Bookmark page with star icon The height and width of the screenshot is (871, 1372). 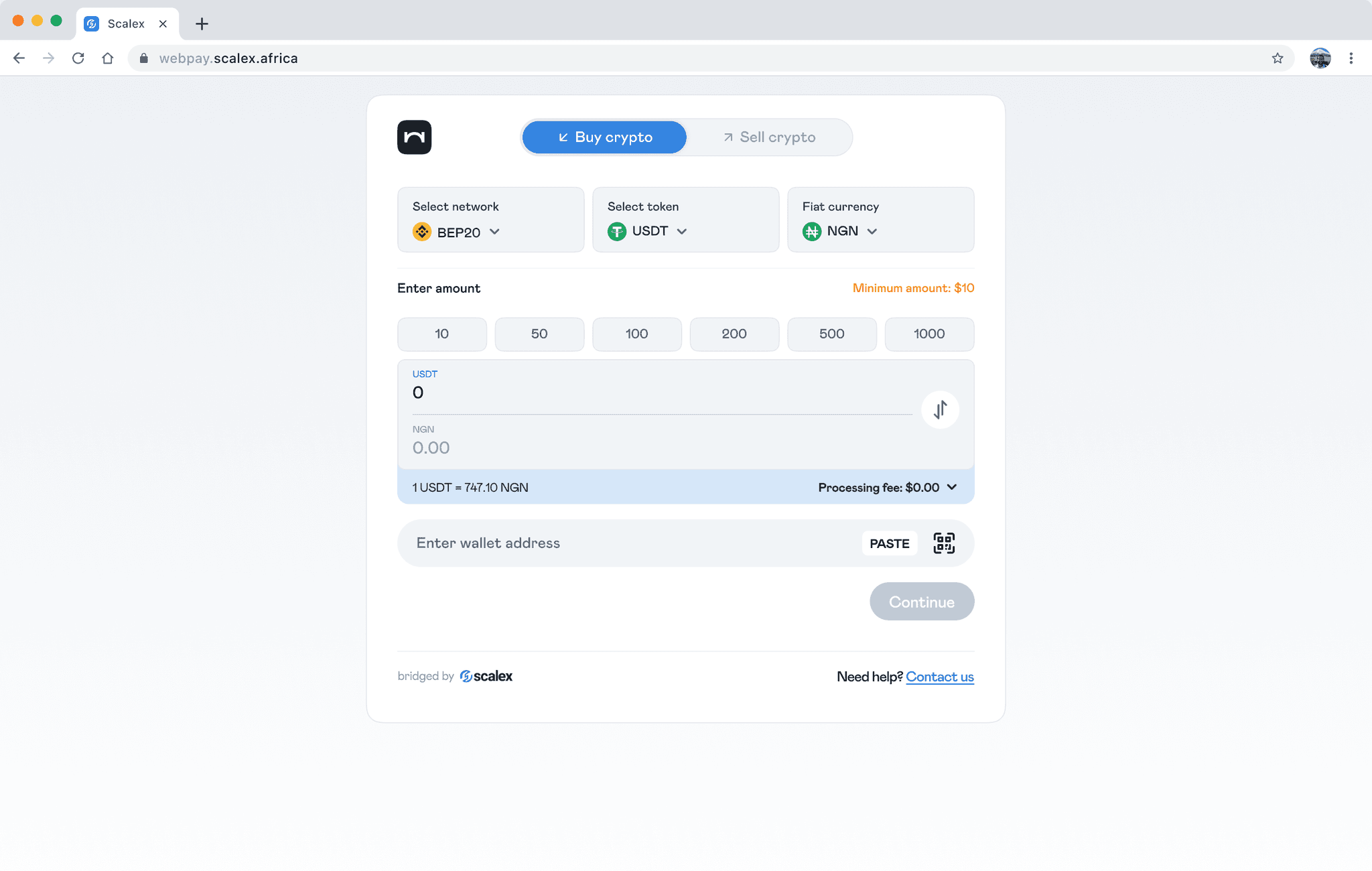pos(1278,58)
